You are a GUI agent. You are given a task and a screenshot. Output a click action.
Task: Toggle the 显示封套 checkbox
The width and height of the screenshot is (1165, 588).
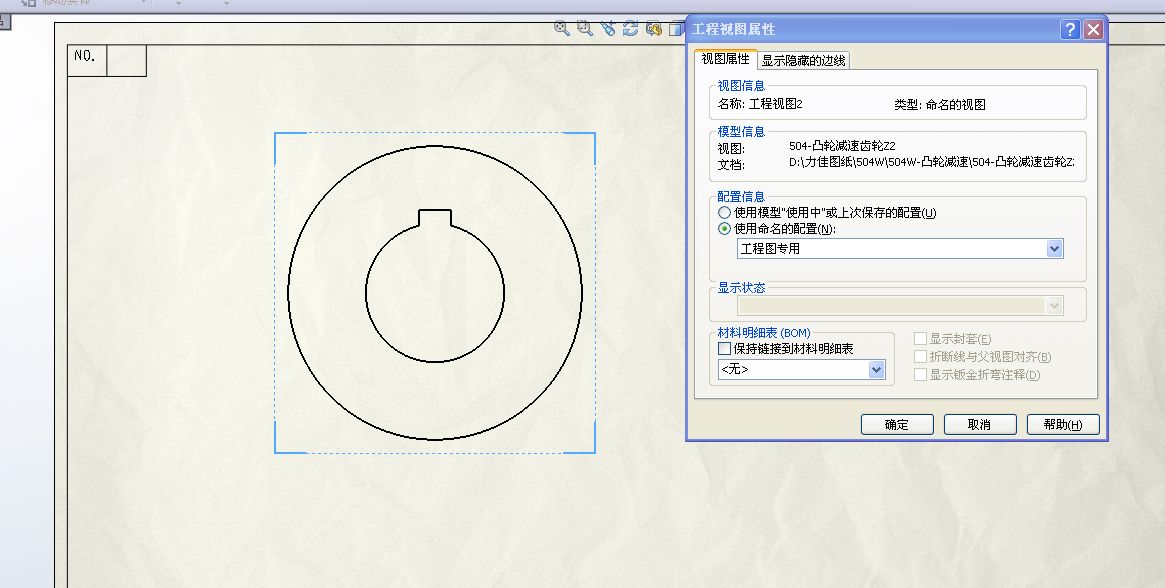(x=920, y=339)
